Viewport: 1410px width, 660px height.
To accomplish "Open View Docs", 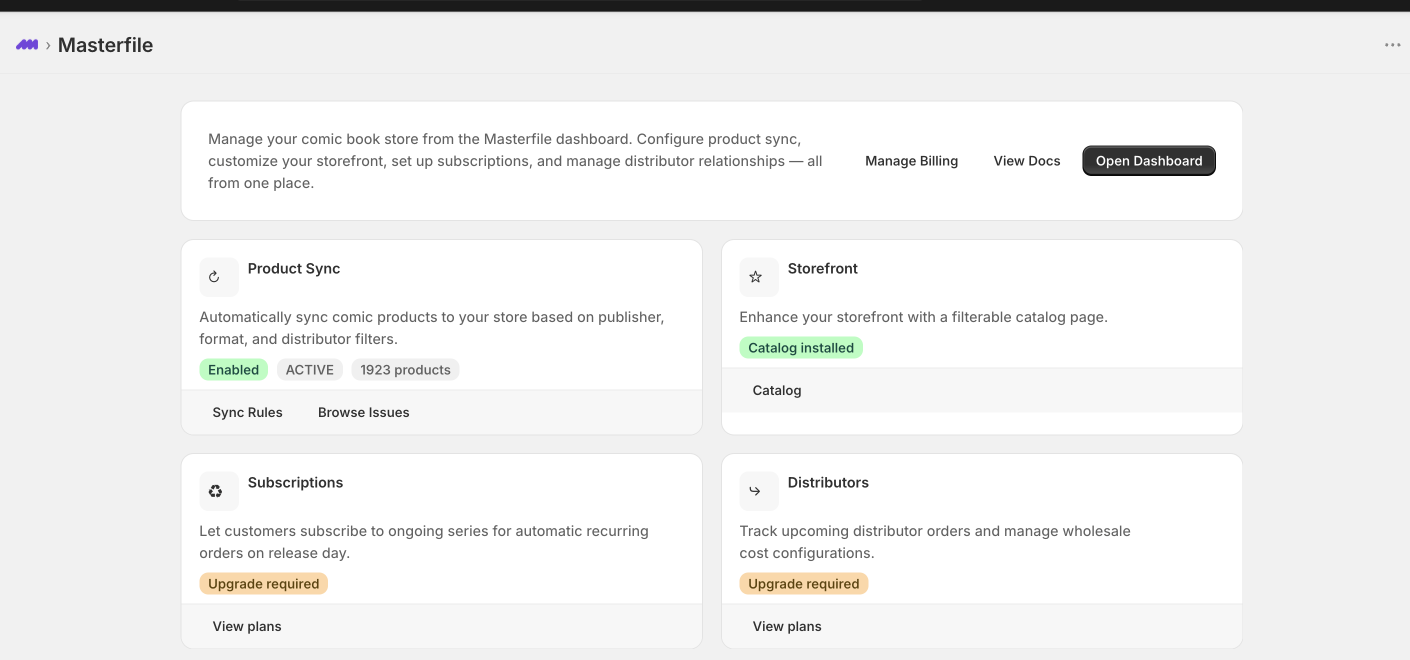I will (1027, 161).
